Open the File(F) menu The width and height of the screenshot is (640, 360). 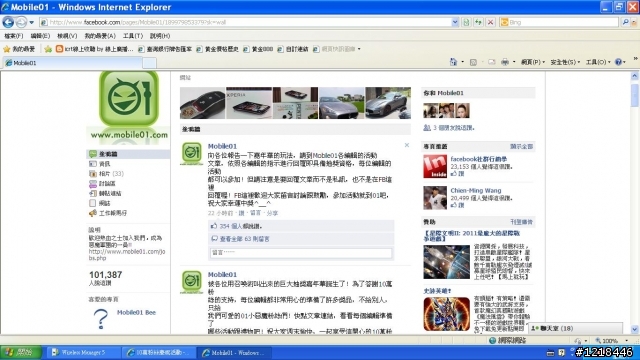tap(13, 36)
